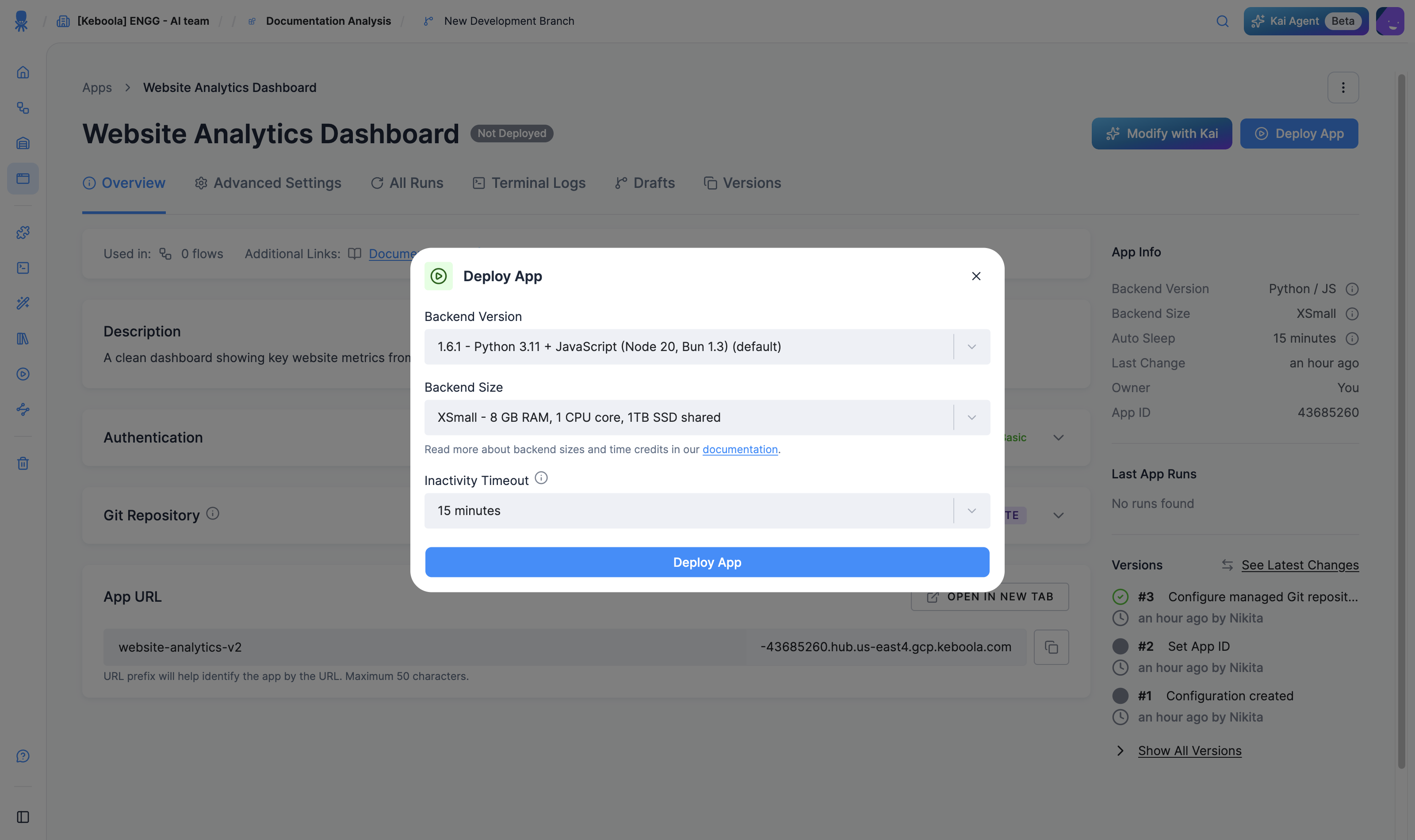Click the Not Deployed status badge
Viewport: 1415px width, 840px height.
pos(512,134)
